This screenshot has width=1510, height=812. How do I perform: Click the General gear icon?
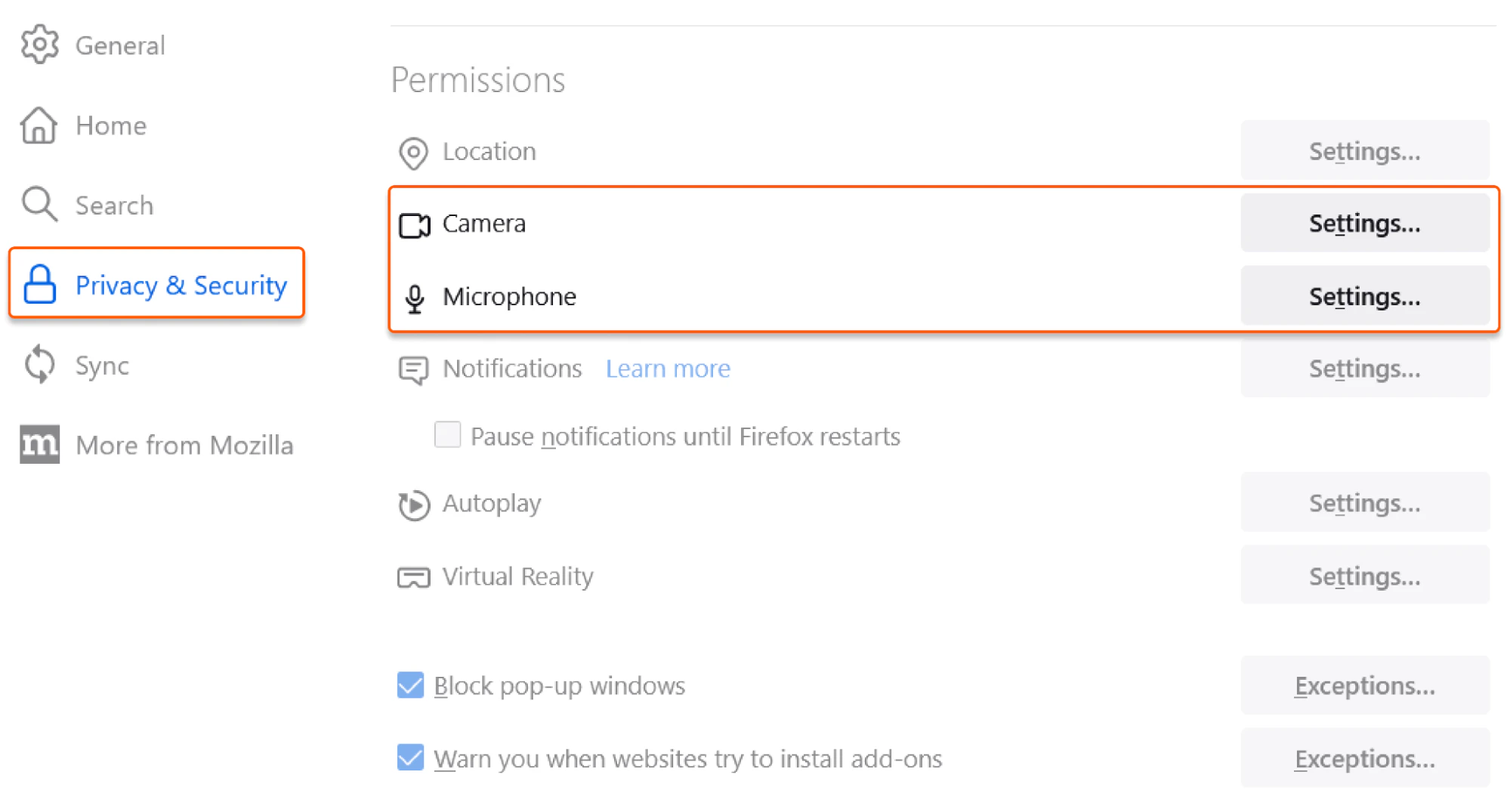click(39, 45)
